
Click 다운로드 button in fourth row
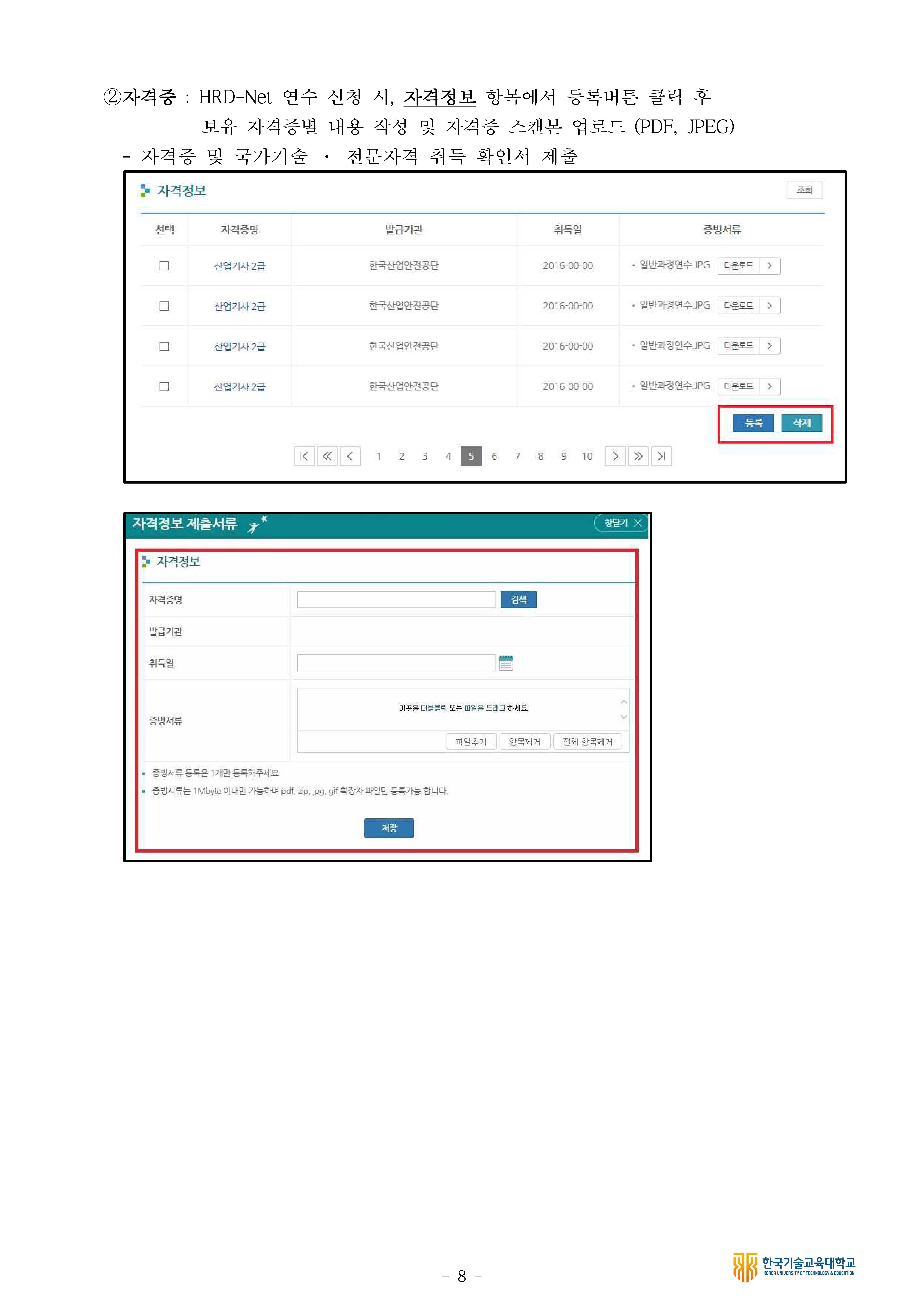(739, 386)
